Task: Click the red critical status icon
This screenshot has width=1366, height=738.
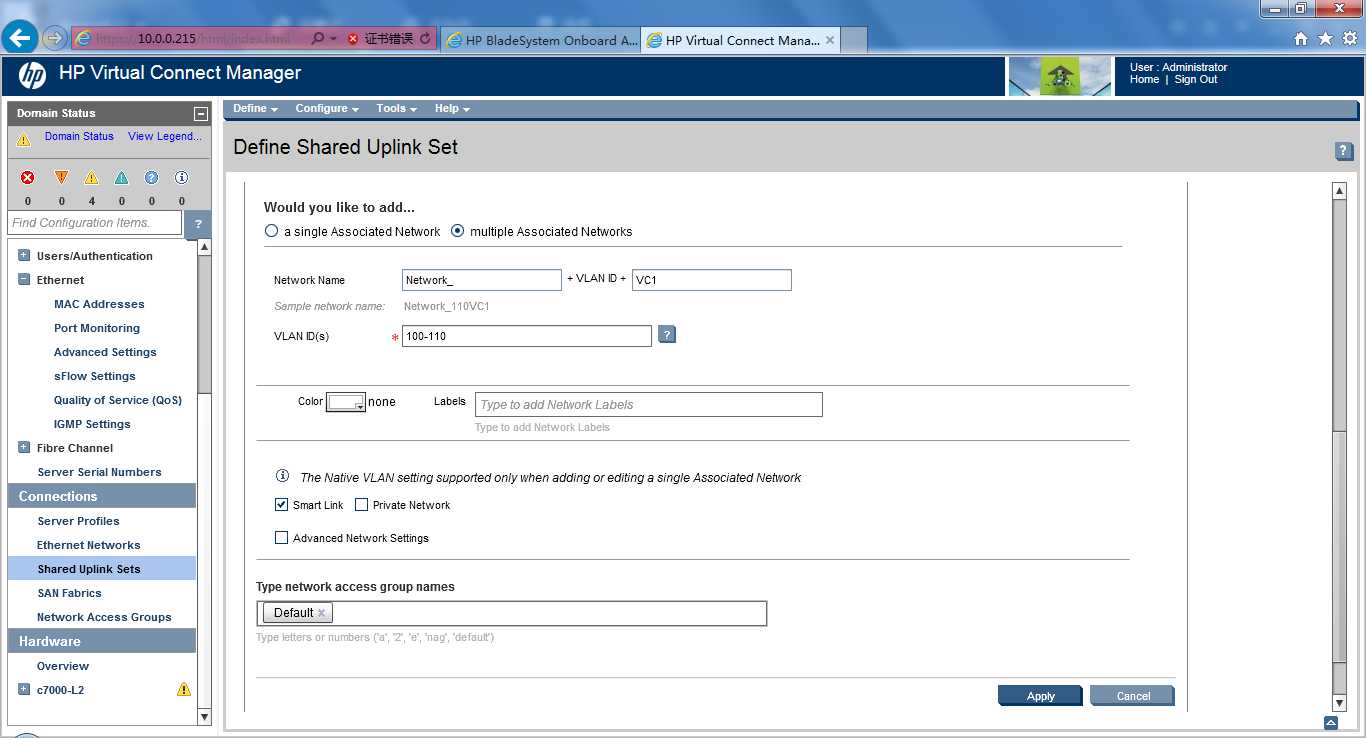Action: coord(28,177)
